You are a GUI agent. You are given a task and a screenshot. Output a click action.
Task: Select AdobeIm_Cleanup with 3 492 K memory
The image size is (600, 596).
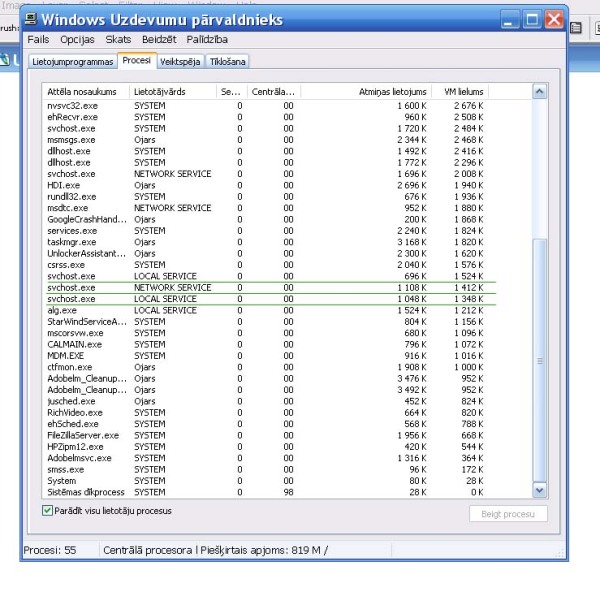click(265, 390)
